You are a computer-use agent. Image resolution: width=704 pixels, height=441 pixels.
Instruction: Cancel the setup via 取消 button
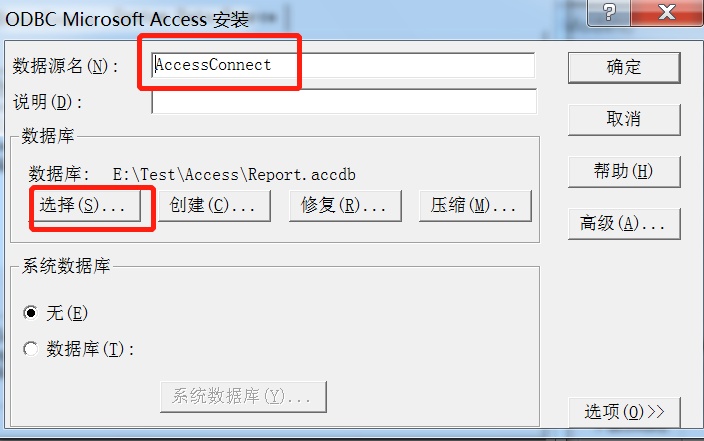coord(624,119)
